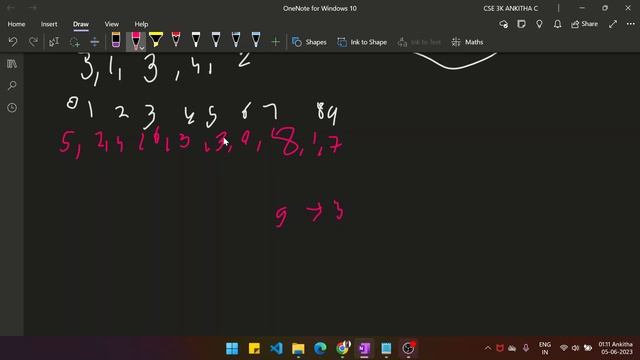Screen dimensions: 640x360
Task: Open account CSE 3K ANKITHA C
Action: [x=510, y=8]
